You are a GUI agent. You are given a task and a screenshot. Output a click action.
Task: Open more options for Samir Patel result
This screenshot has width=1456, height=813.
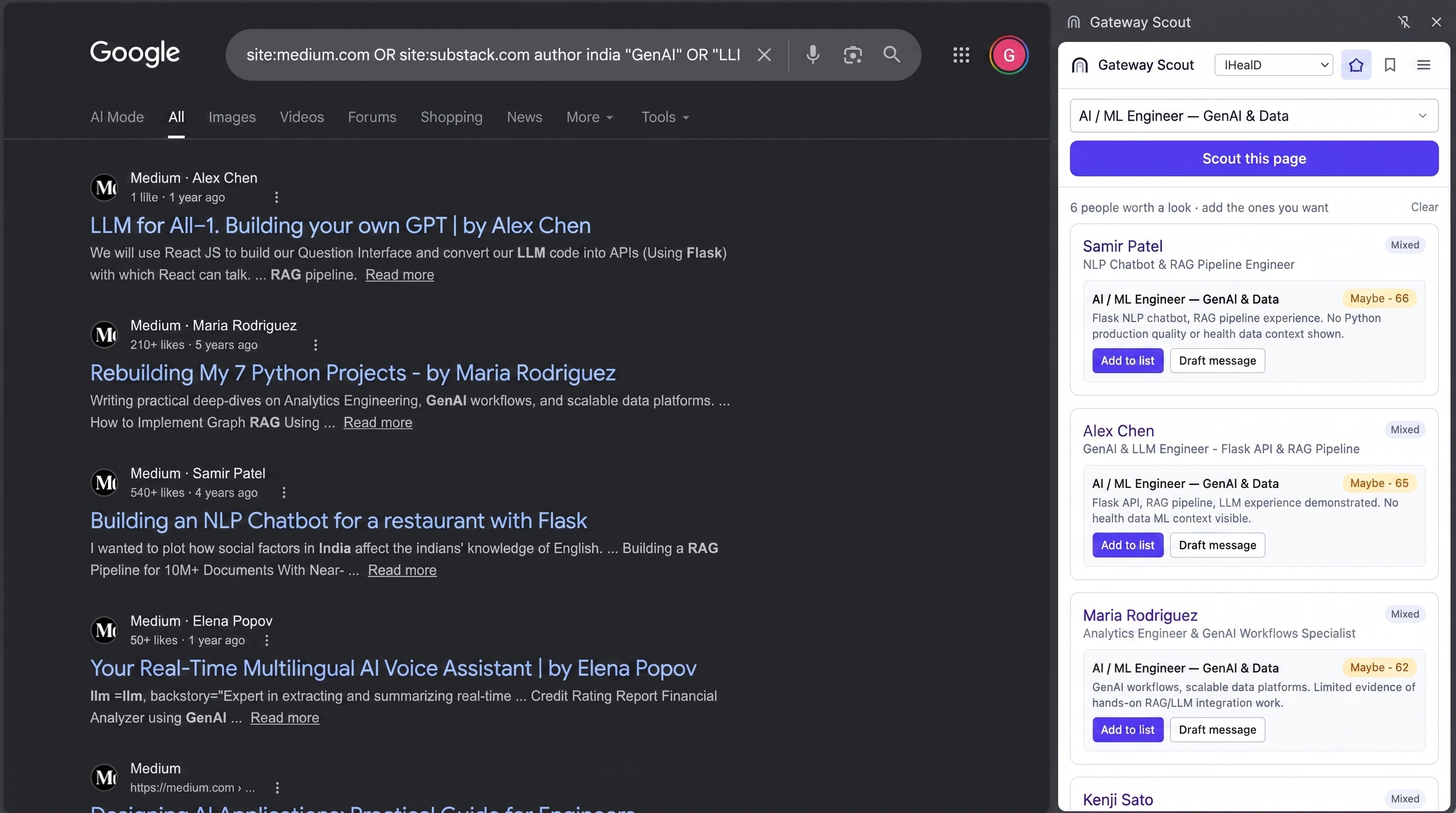(284, 492)
